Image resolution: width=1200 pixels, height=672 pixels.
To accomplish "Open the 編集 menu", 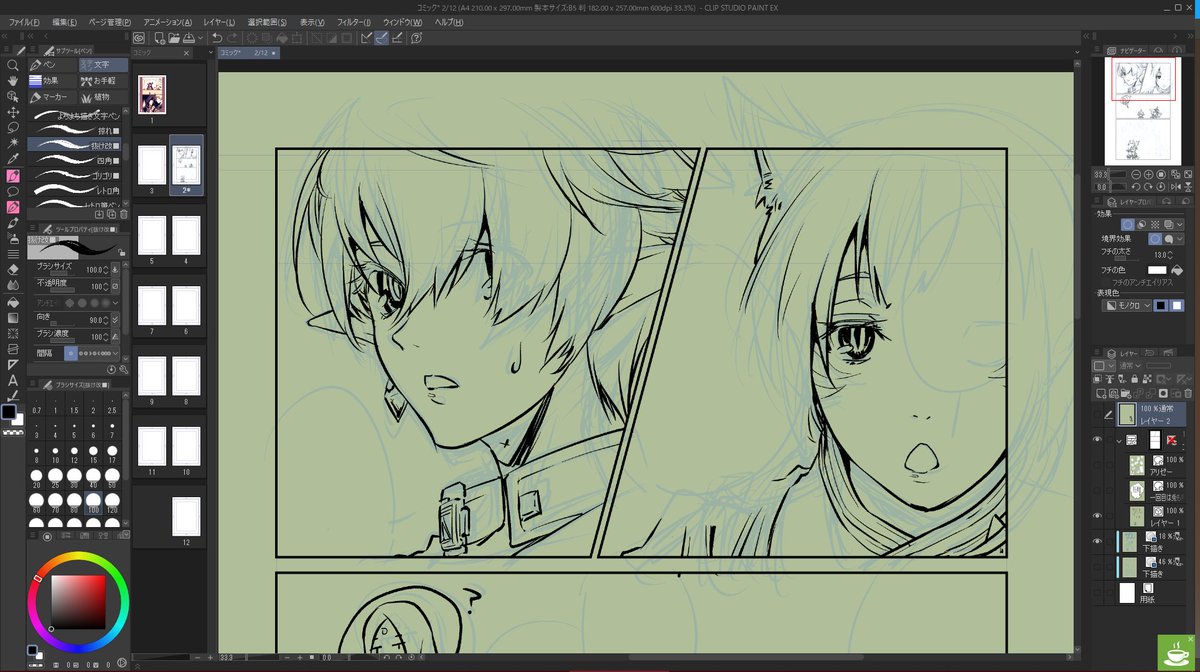I will (x=65, y=22).
